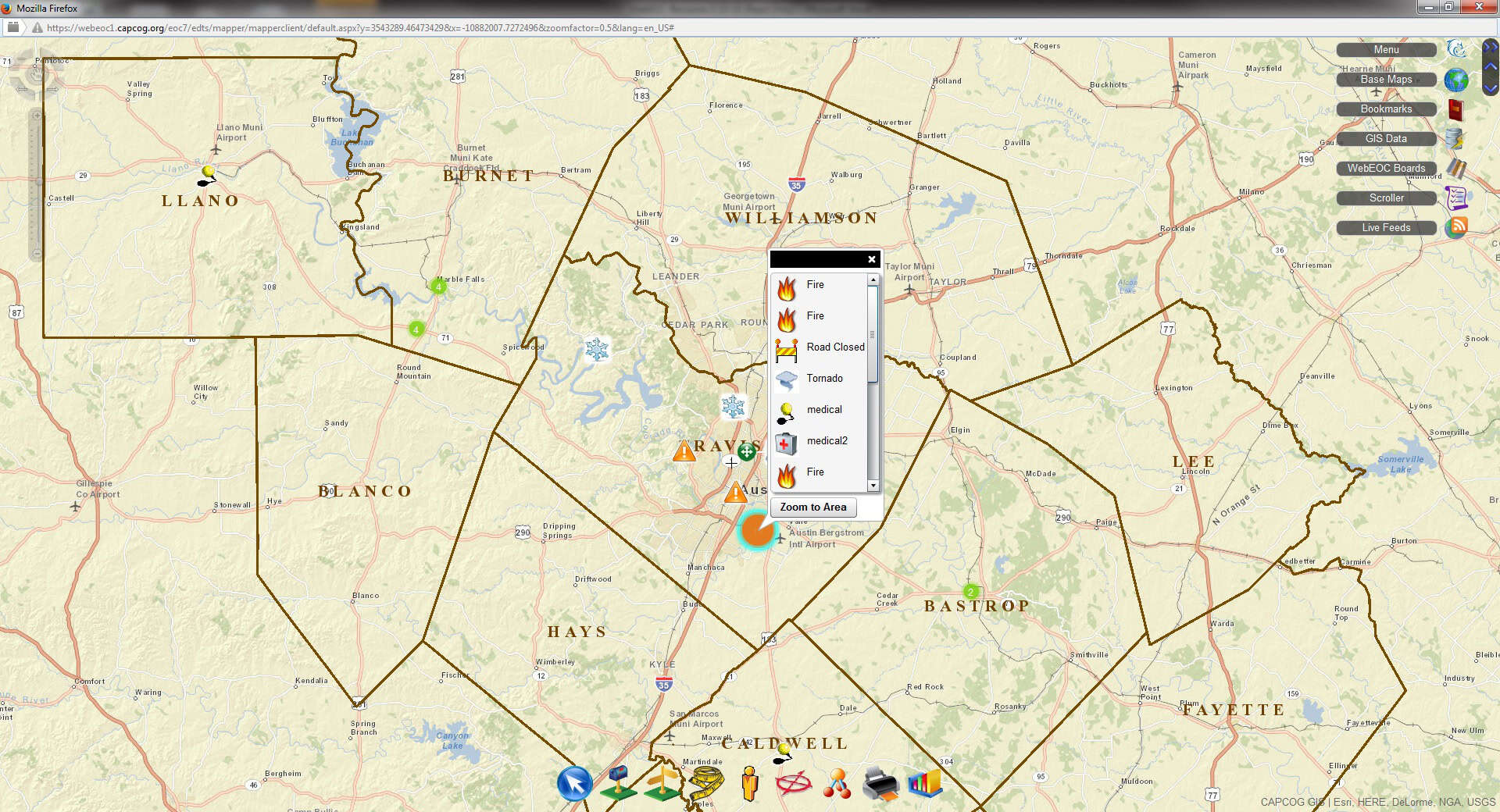Click the popup list scroll-down arrow
This screenshot has width=1500, height=812.
pyautogui.click(x=873, y=486)
